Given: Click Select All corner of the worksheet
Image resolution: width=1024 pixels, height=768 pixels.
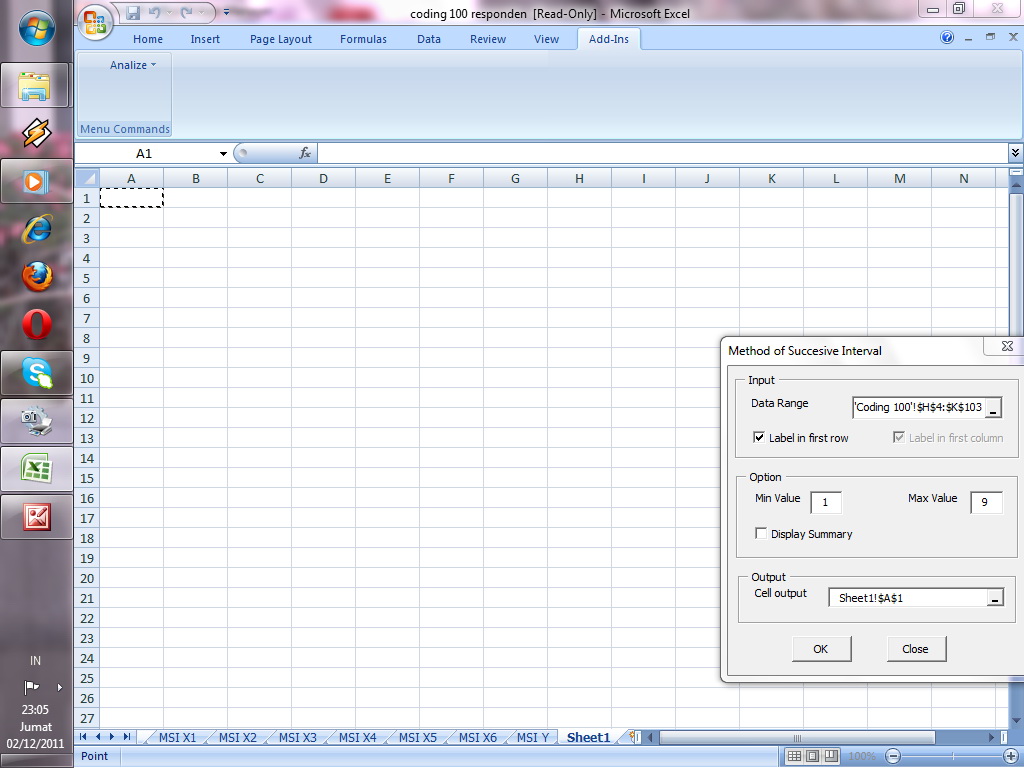Looking at the screenshot, I should (87, 178).
